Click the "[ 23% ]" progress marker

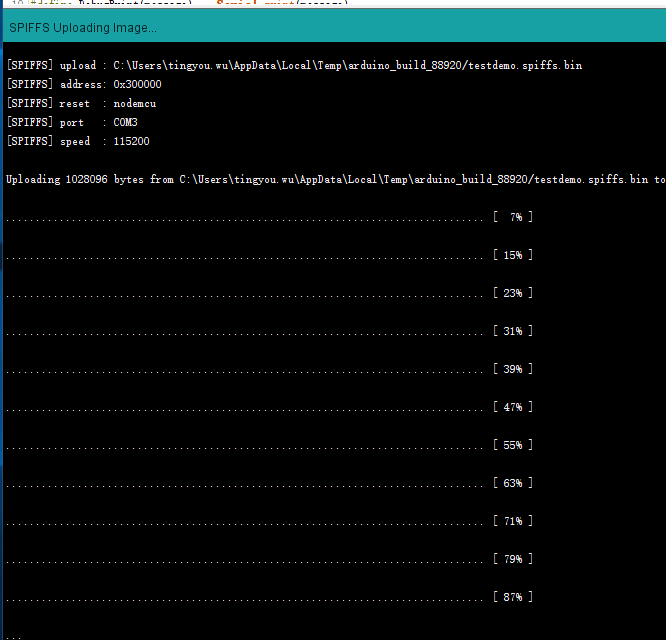[x=513, y=293]
